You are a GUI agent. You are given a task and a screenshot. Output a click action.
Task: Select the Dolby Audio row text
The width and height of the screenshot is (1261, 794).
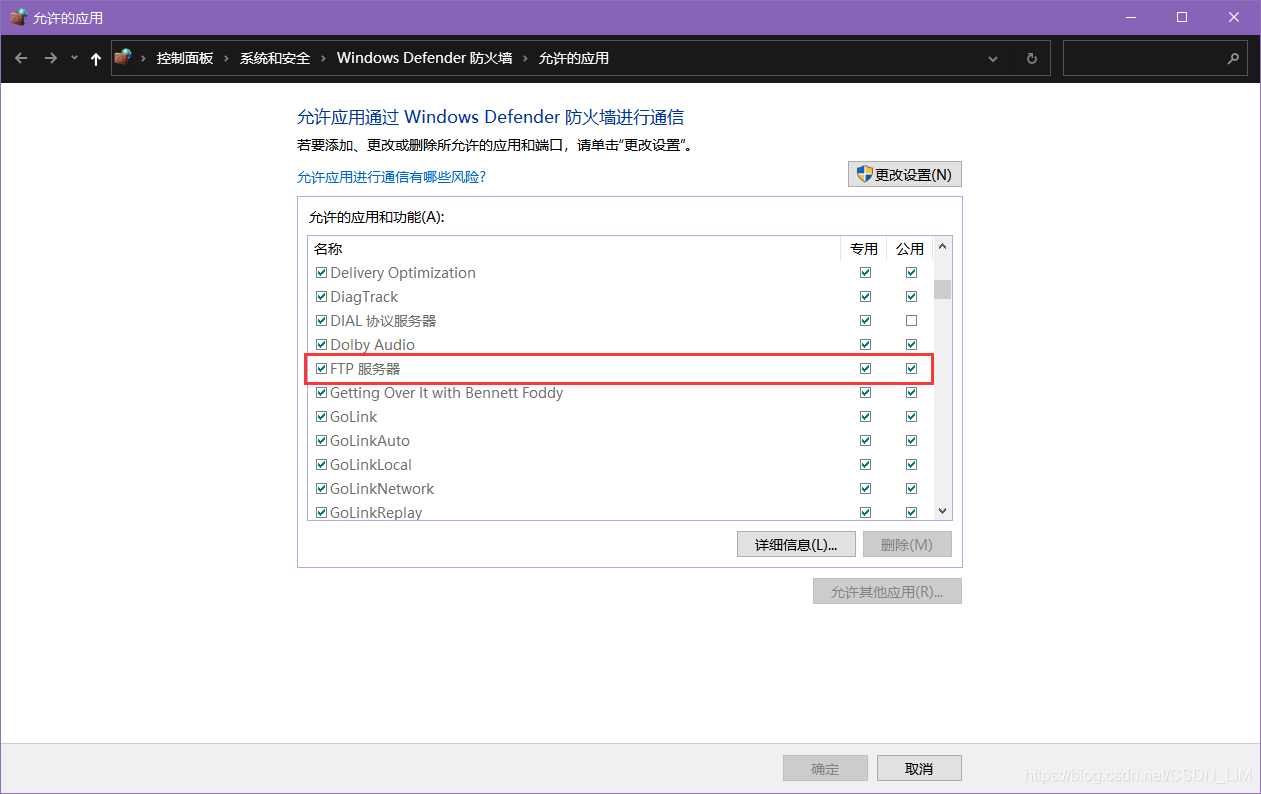tap(372, 344)
